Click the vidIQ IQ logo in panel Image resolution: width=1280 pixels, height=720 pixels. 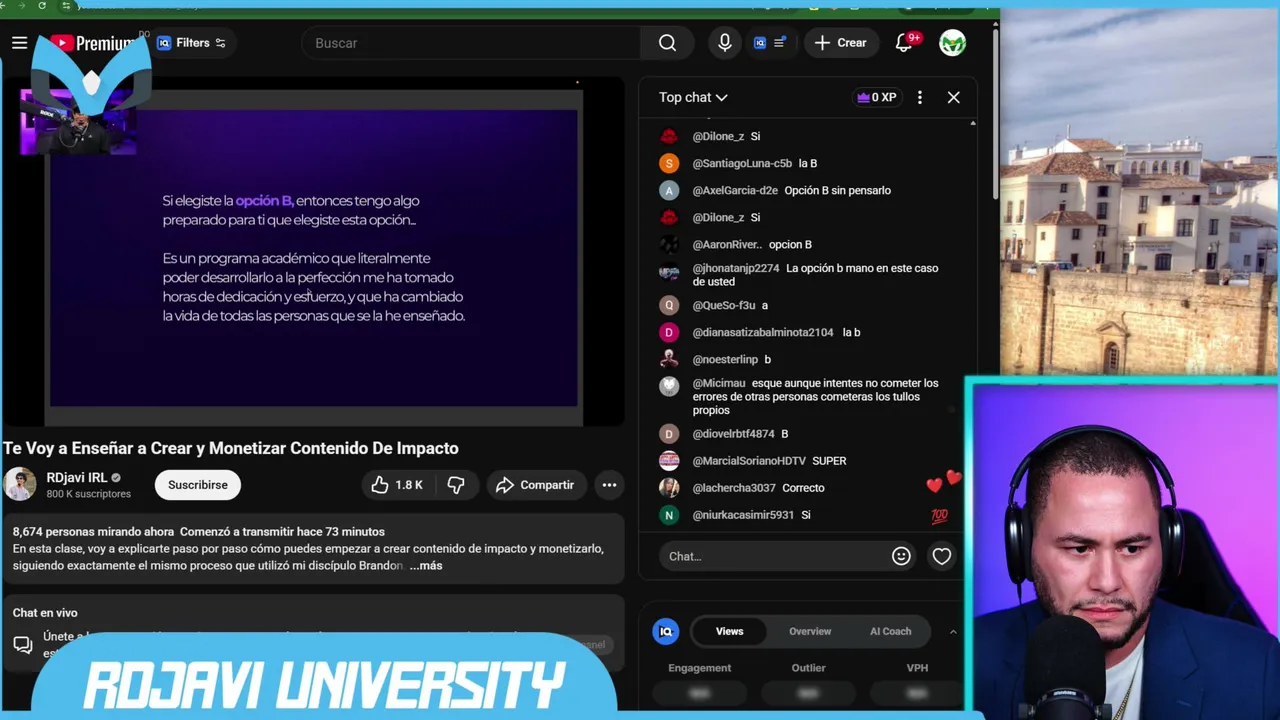[666, 631]
